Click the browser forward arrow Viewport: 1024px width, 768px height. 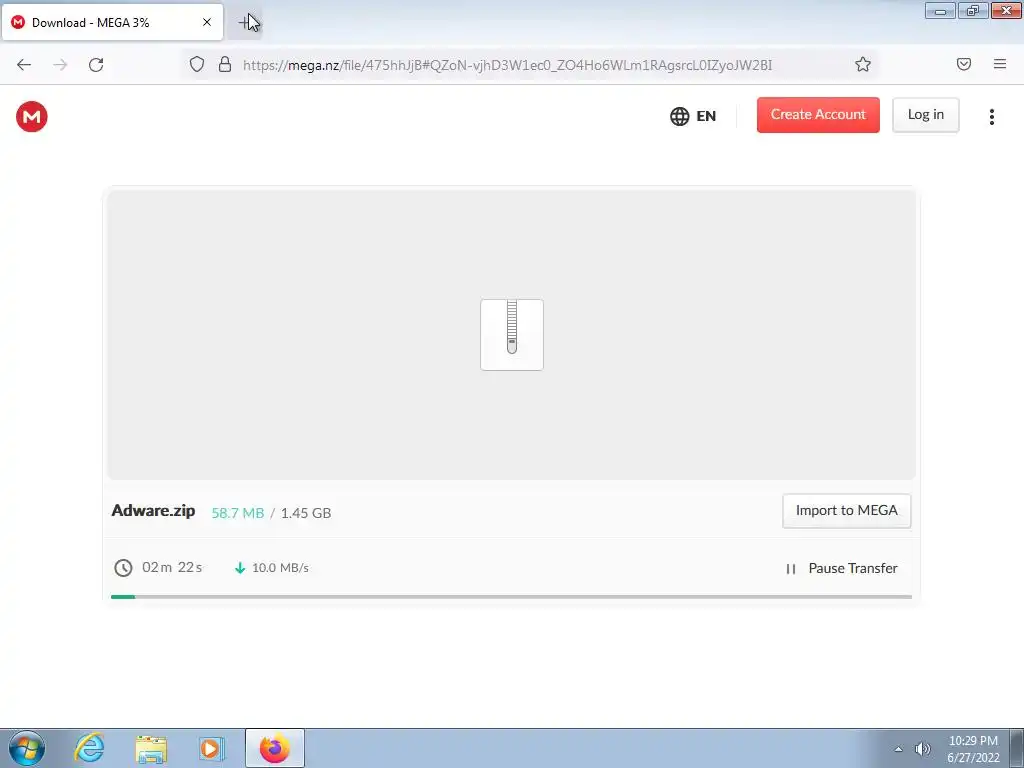coord(60,65)
